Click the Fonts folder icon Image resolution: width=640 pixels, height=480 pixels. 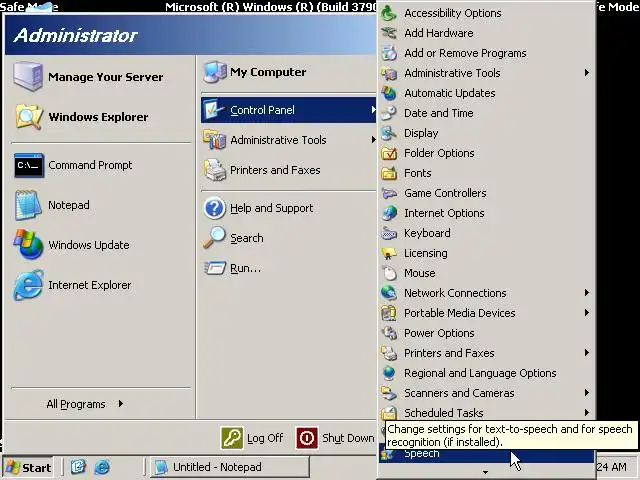389,173
